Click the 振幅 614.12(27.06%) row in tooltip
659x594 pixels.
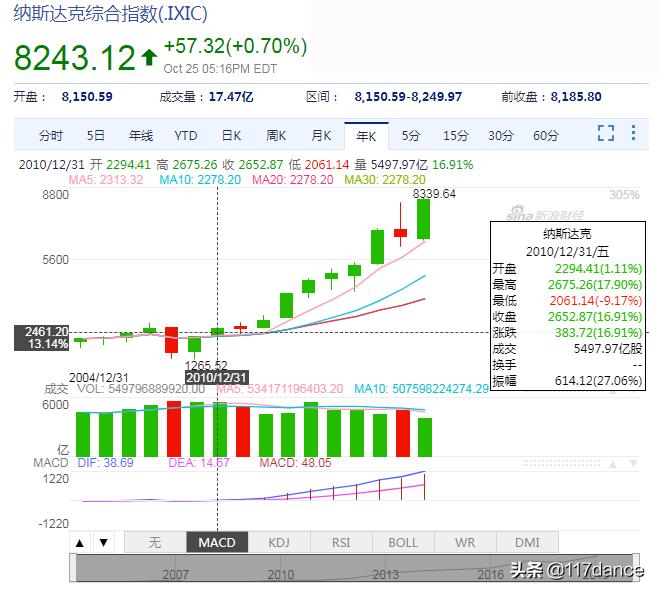(x=567, y=381)
